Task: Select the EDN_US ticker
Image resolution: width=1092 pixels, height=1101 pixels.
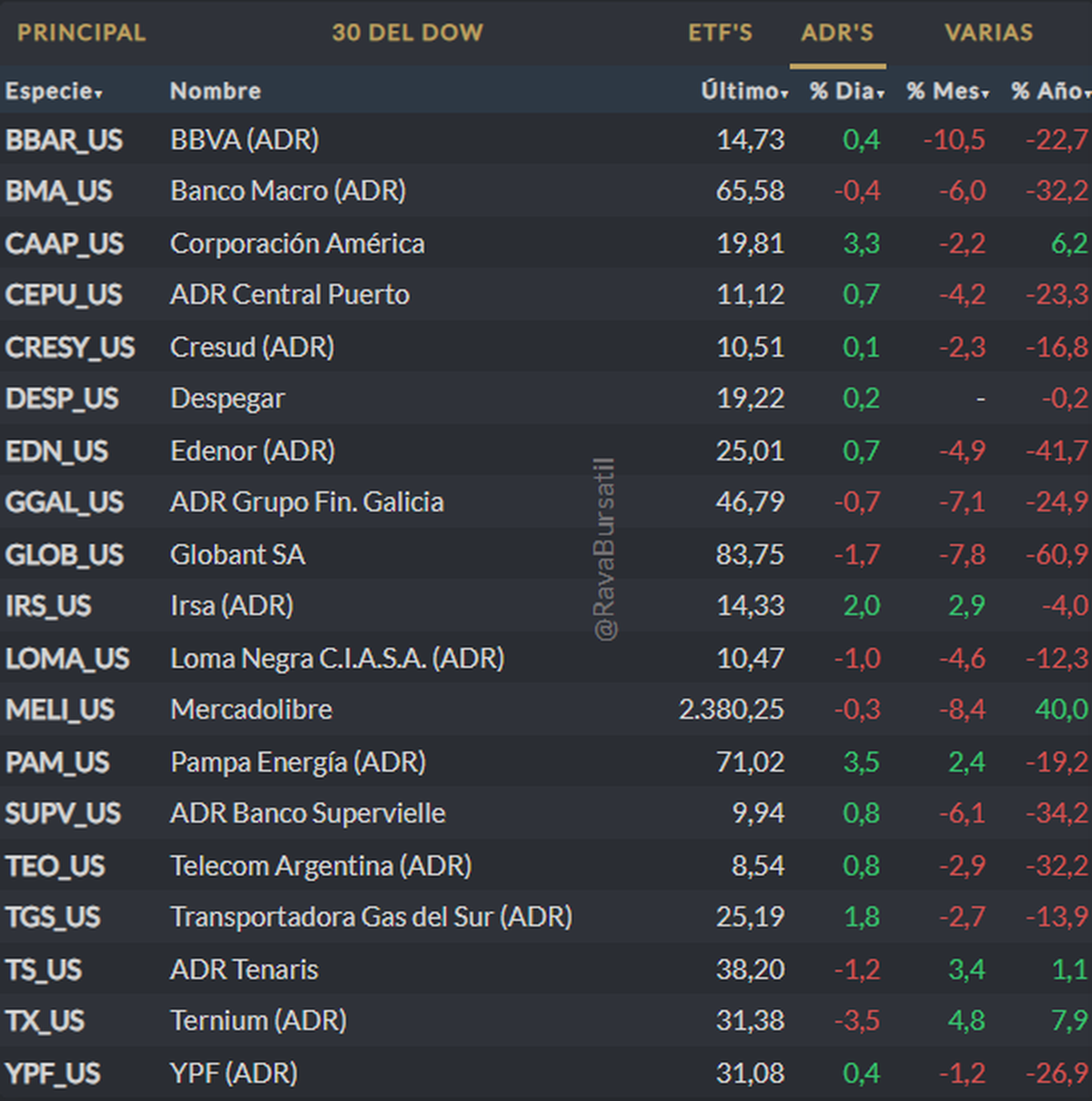Action: point(56,451)
